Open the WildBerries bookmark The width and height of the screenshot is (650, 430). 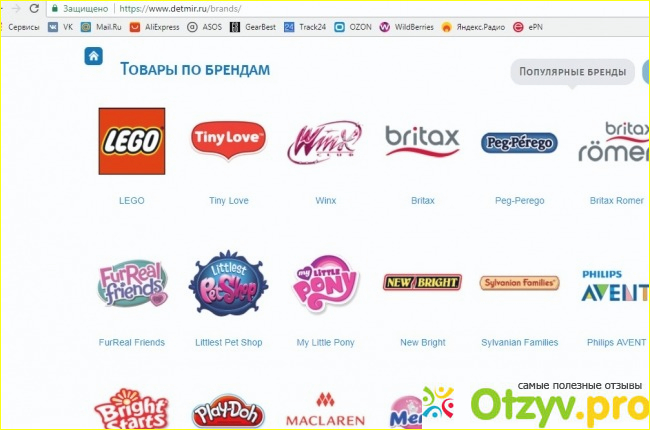[407, 27]
